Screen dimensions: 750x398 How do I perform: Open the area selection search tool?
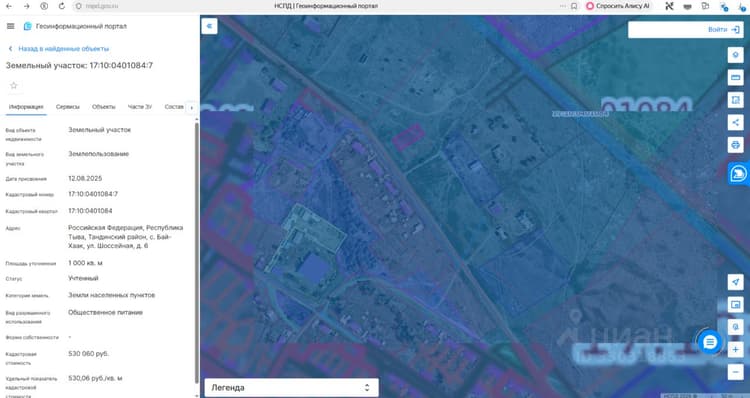(736, 100)
